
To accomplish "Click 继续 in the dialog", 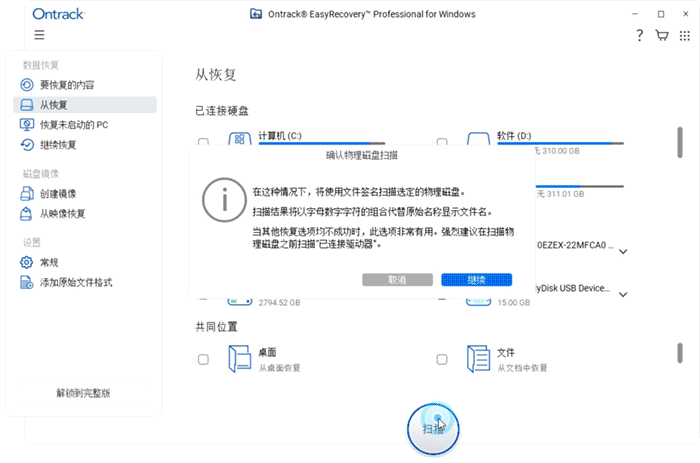I will tap(476, 280).
